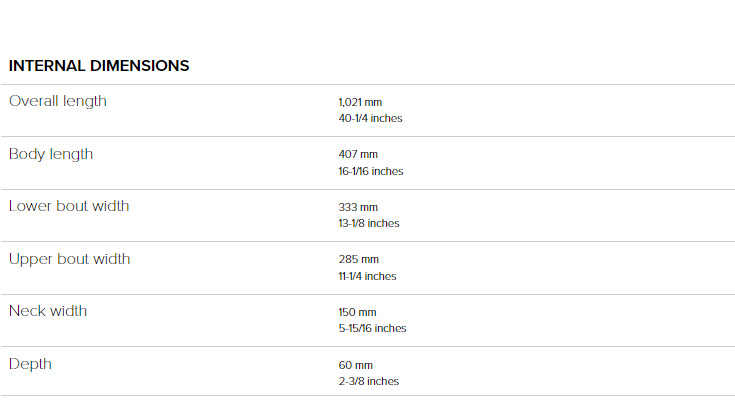Click the 150 mm value
Viewport: 735px width, 400px height.
click(357, 312)
